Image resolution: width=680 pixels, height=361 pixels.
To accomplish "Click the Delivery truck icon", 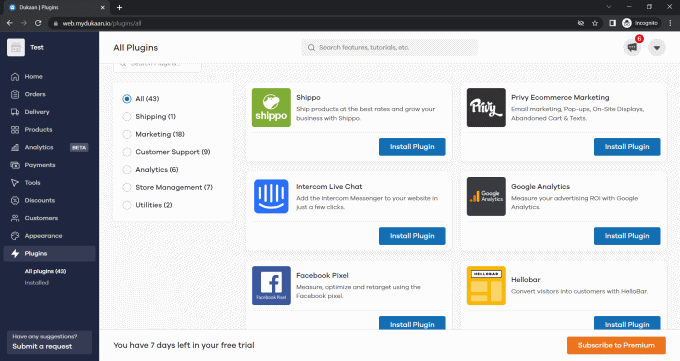I will (15, 112).
